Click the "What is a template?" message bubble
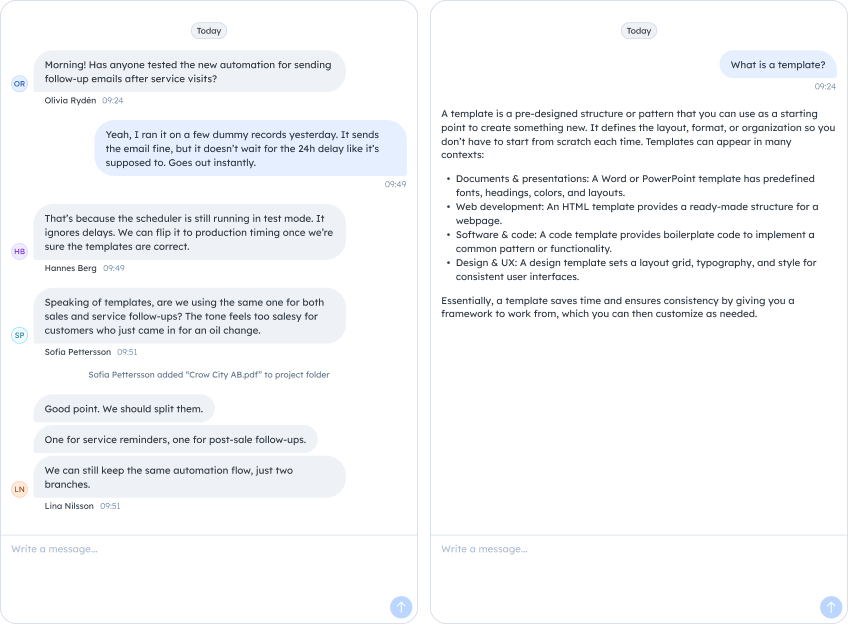 point(778,63)
